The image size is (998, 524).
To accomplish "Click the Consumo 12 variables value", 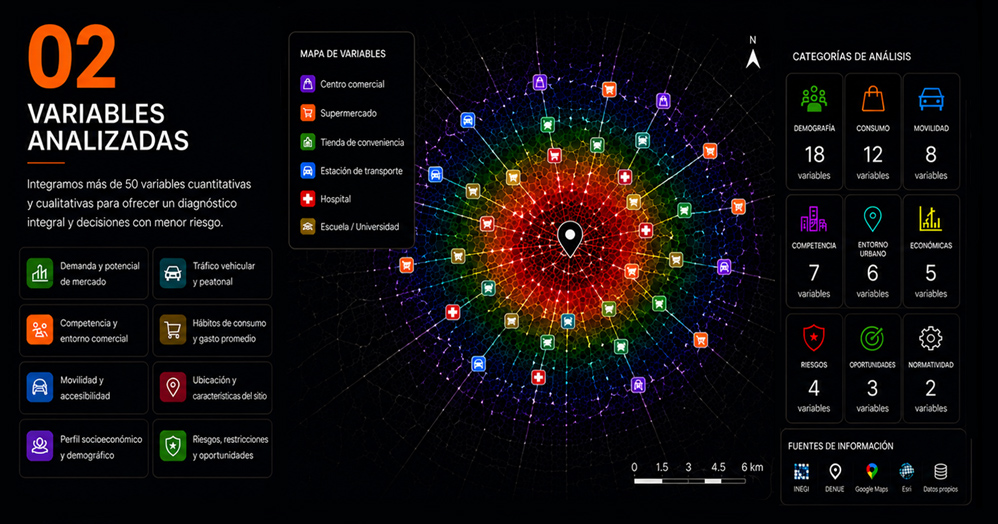I will point(873,155).
